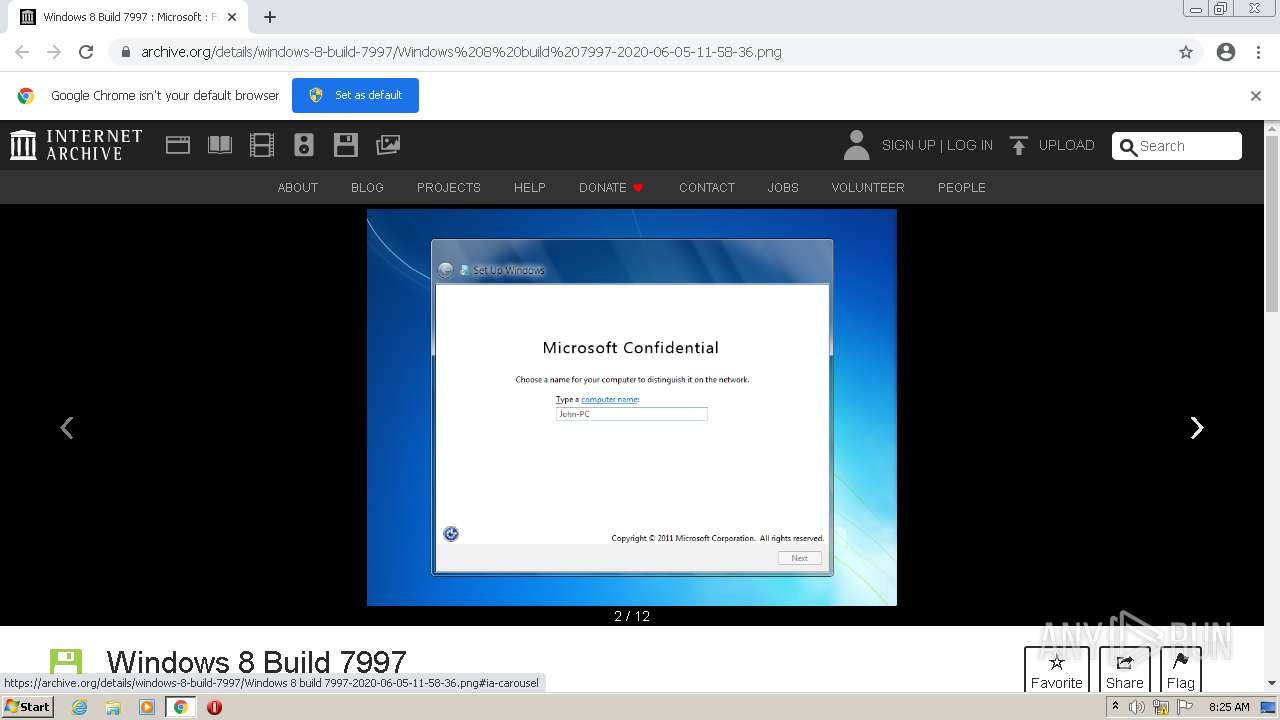Open Windows Explorer folder in taskbar
This screenshot has height=720, width=1280.
113,707
